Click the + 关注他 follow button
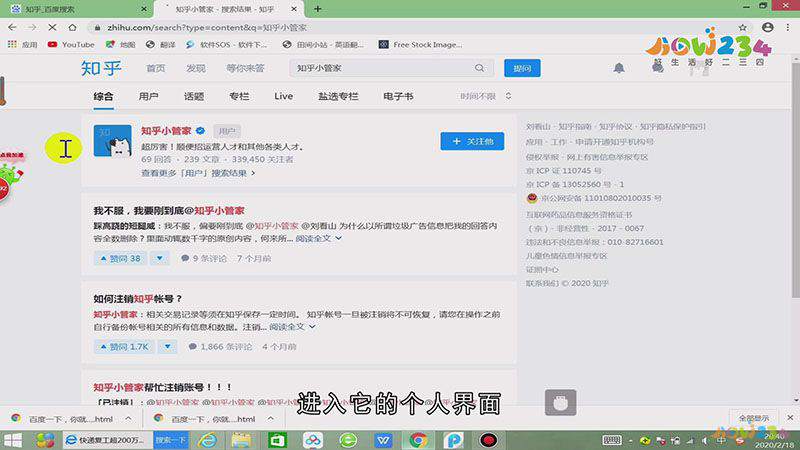Viewport: 800px width, 450px height. [x=472, y=141]
